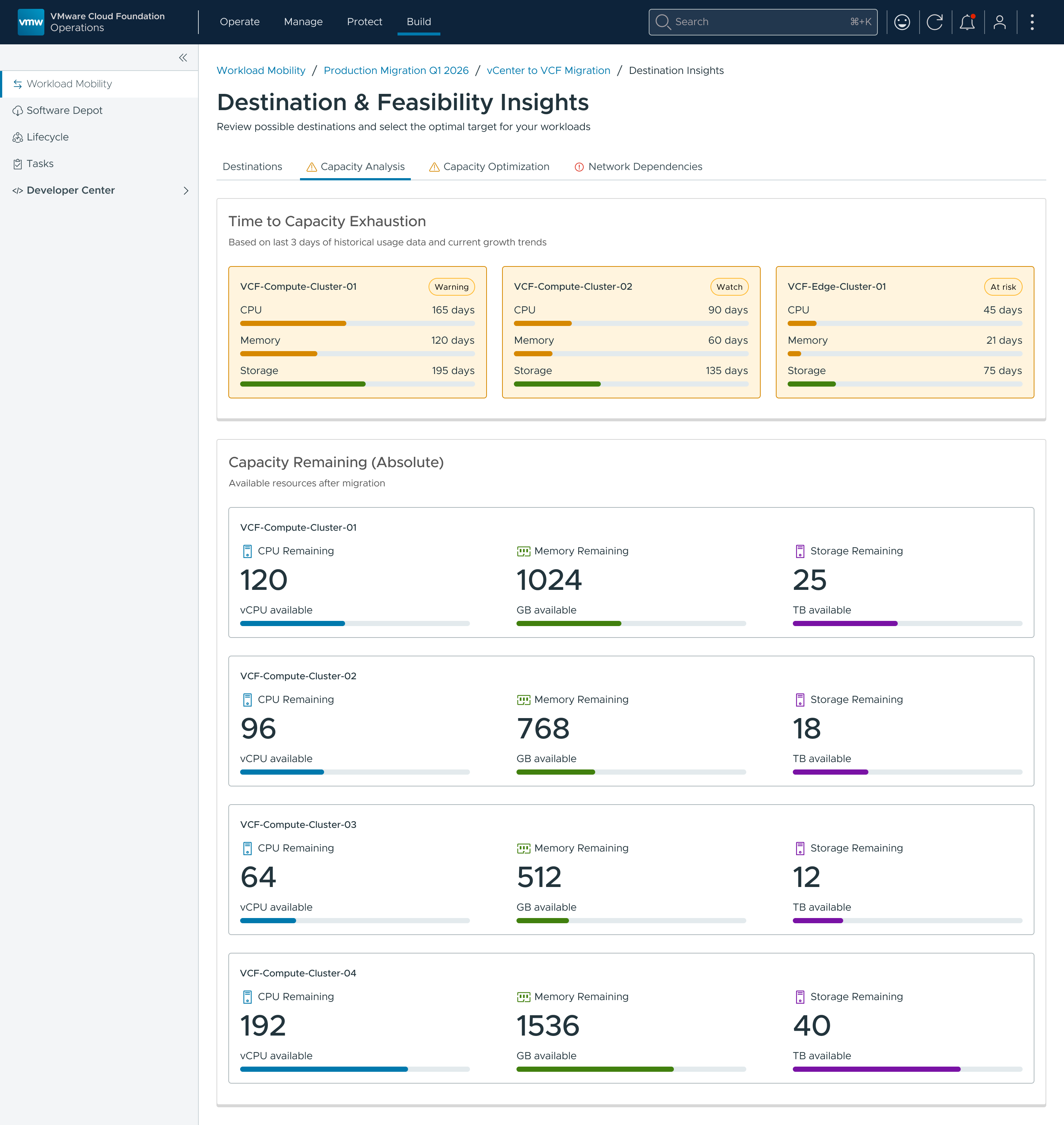The image size is (1064, 1125).
Task: Click the Warning badge on Cluster-01
Action: point(451,287)
